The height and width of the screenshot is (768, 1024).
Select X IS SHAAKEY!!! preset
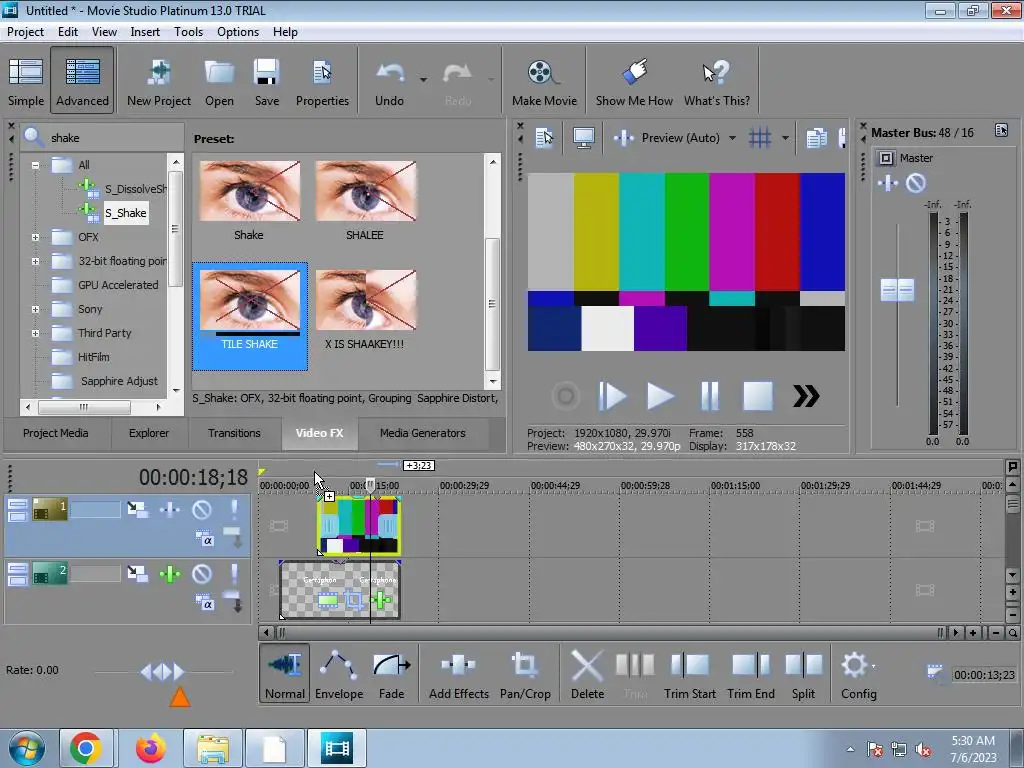[x=365, y=310]
